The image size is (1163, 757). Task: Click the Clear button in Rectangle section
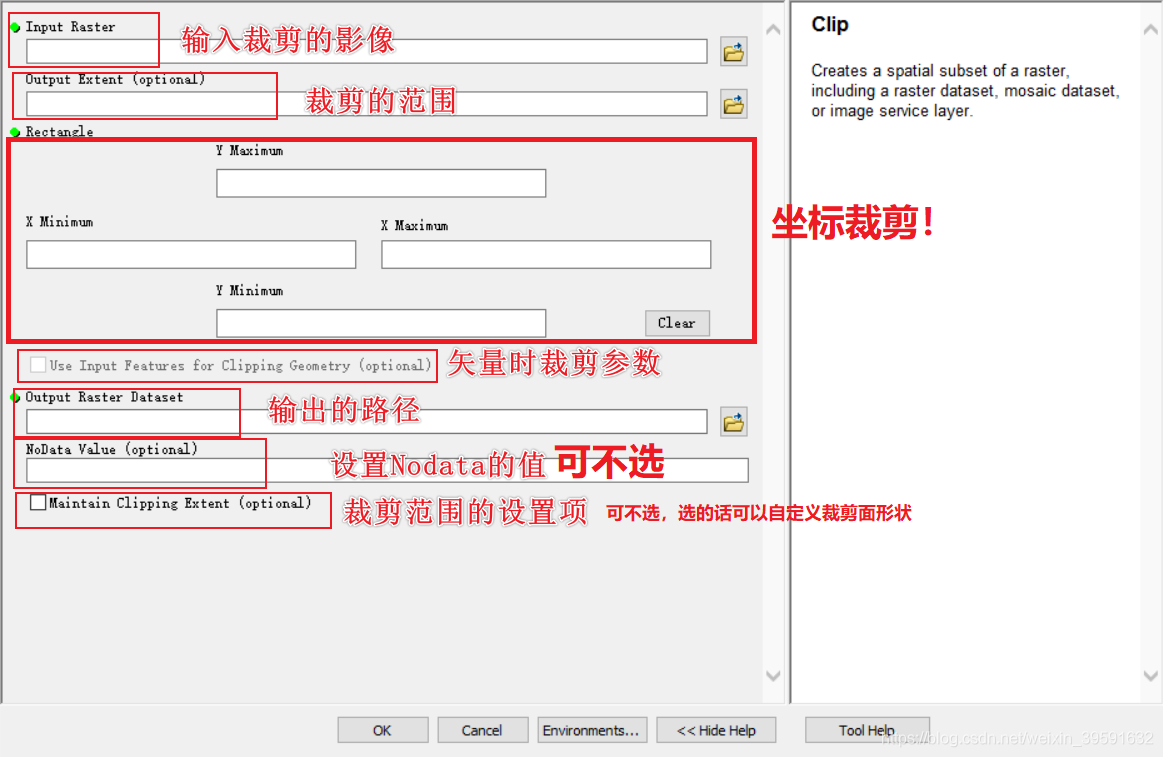click(x=677, y=323)
